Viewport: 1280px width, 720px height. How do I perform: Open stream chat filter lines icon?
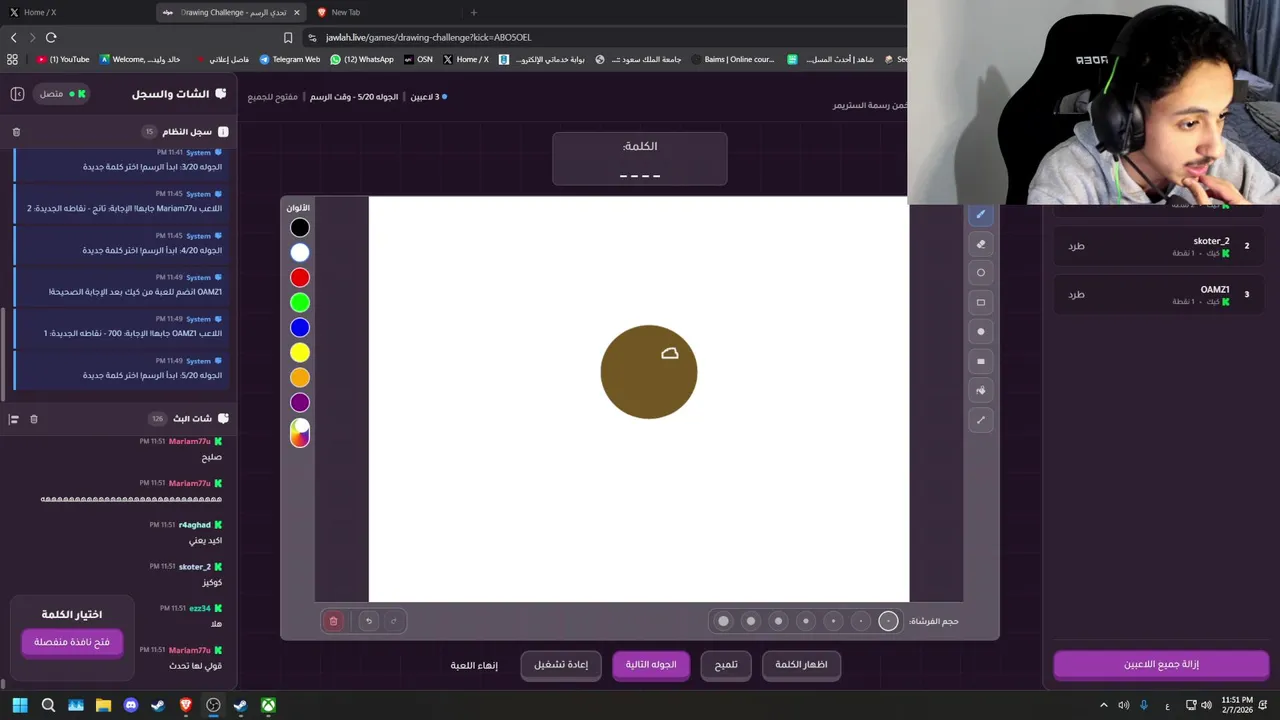click(x=14, y=419)
